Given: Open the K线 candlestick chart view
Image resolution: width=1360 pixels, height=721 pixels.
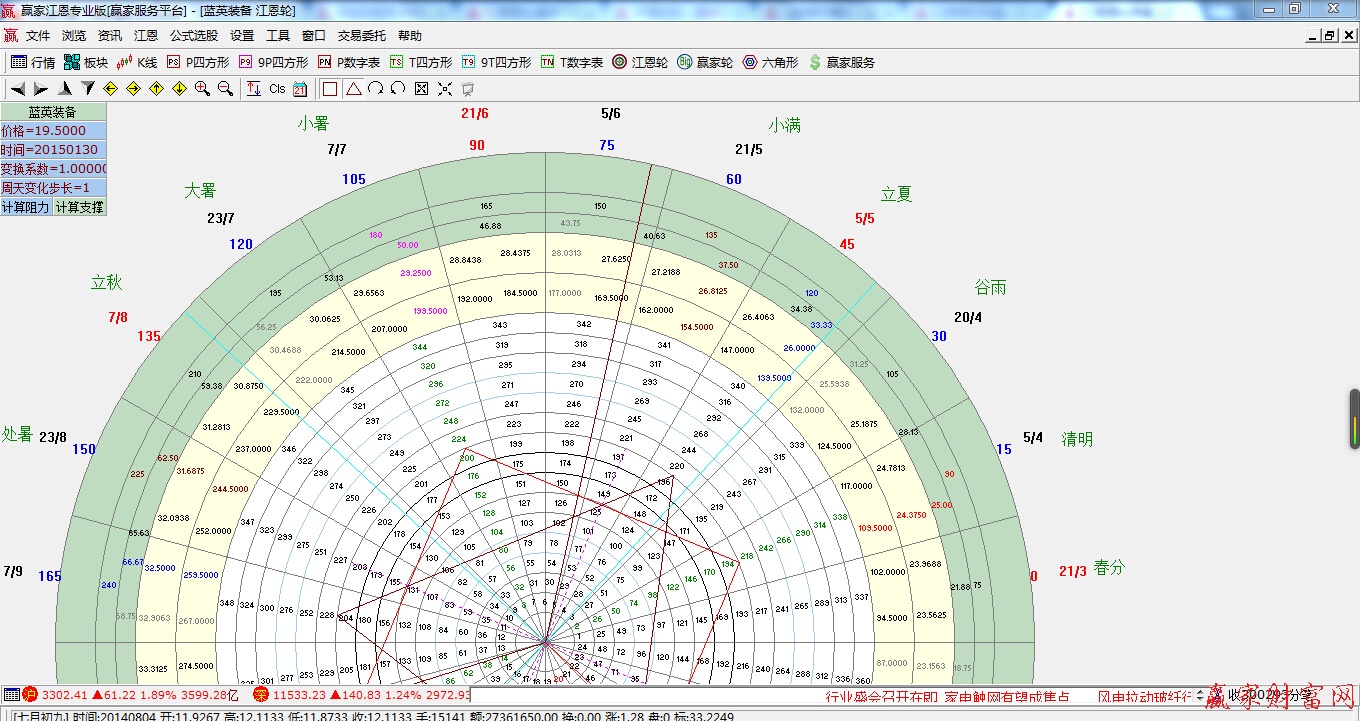Looking at the screenshot, I should 136,62.
